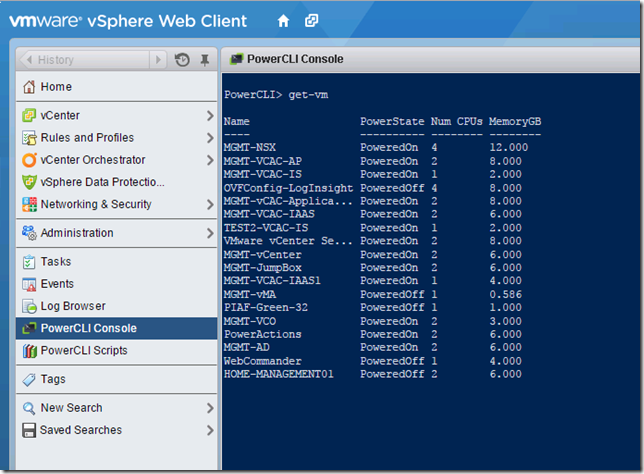This screenshot has height=474, width=644.
Task: Click MGMT-vMA row name
Action: pos(250,295)
